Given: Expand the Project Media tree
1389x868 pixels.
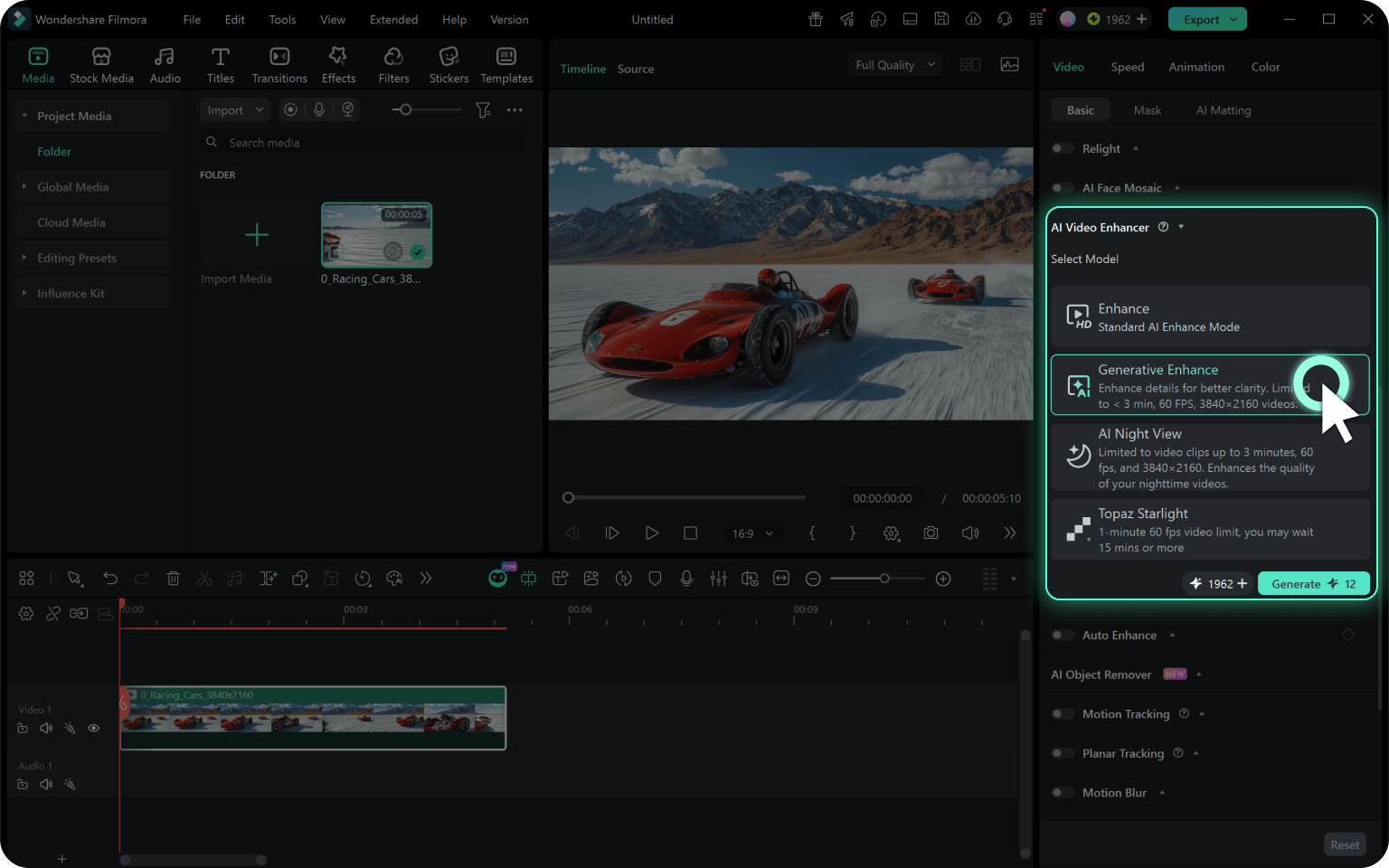Looking at the screenshot, I should 24,116.
